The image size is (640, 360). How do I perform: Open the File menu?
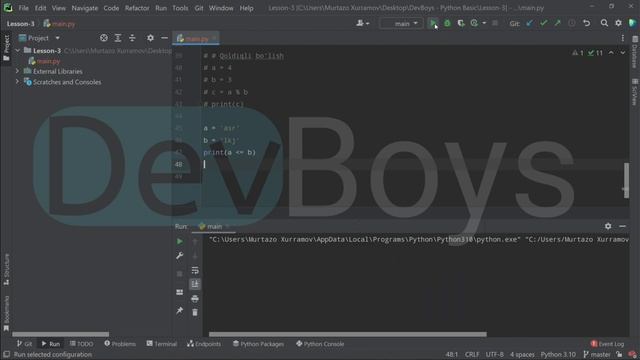point(24,8)
